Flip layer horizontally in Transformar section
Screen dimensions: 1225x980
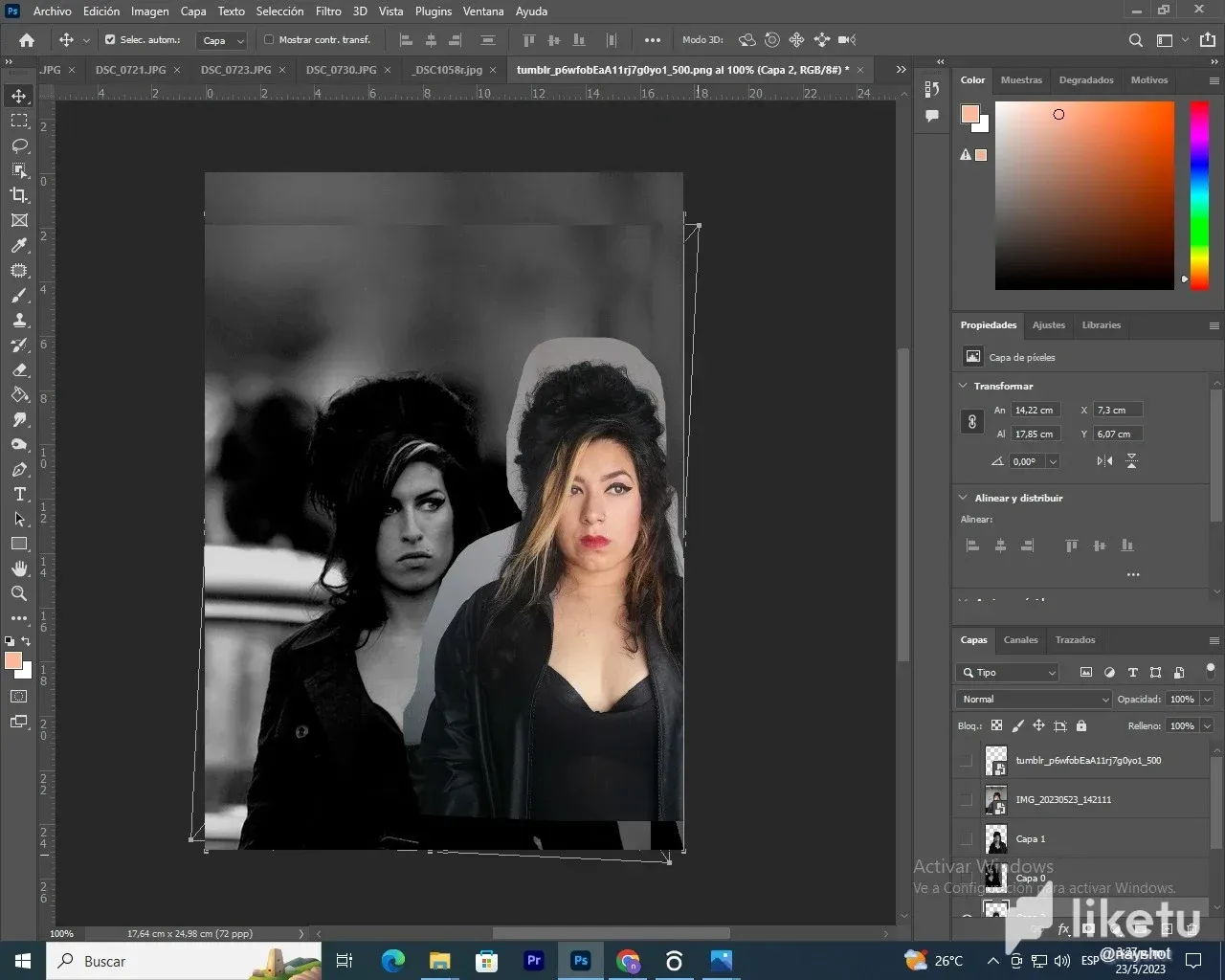1104,461
